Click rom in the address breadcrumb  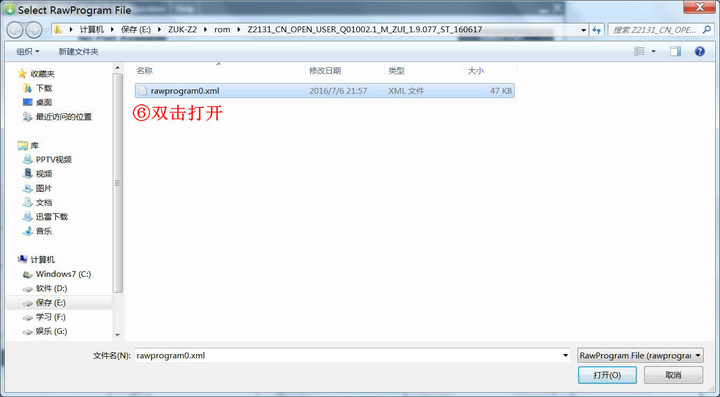point(222,30)
